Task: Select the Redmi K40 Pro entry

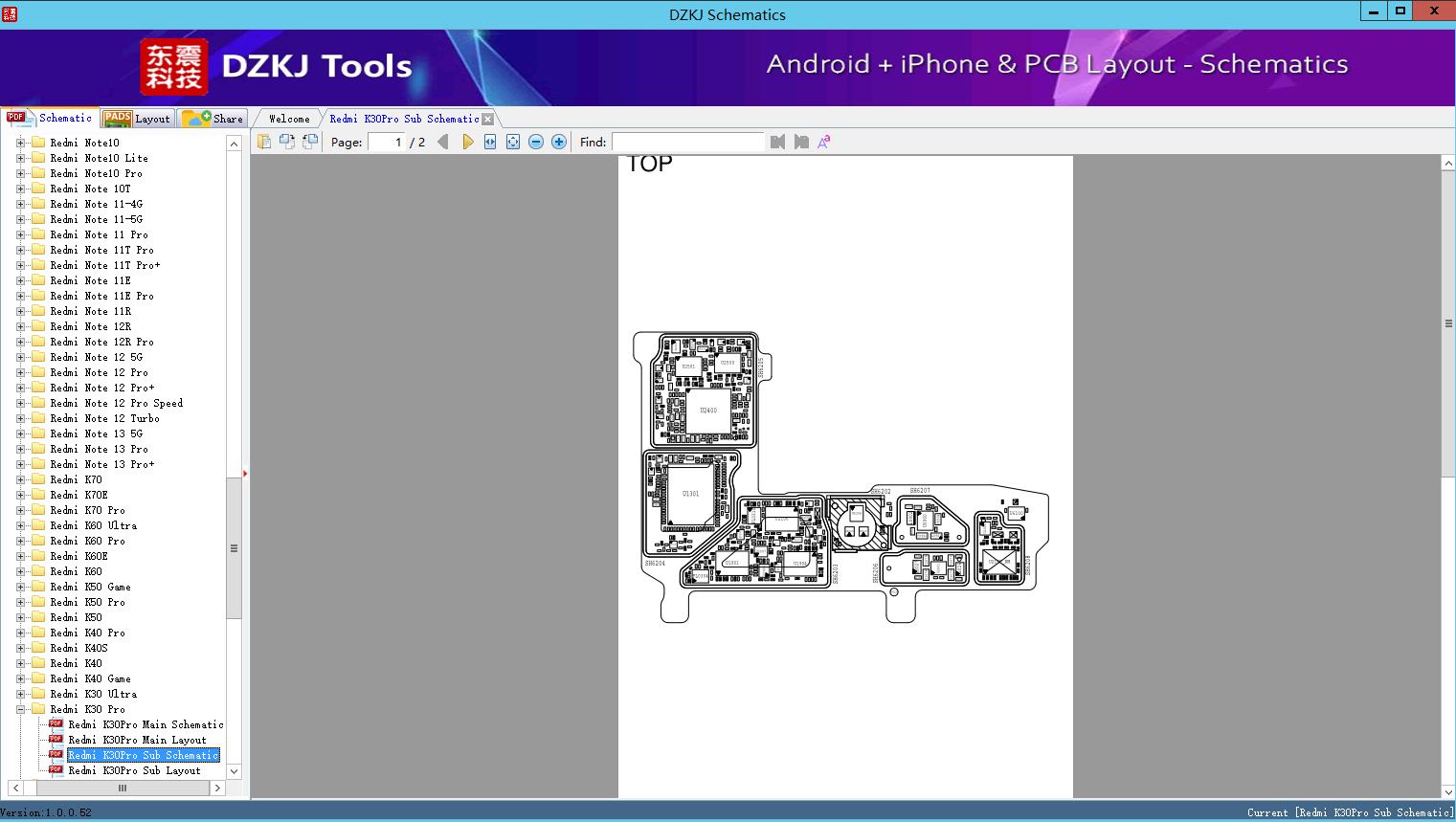Action: point(87,633)
